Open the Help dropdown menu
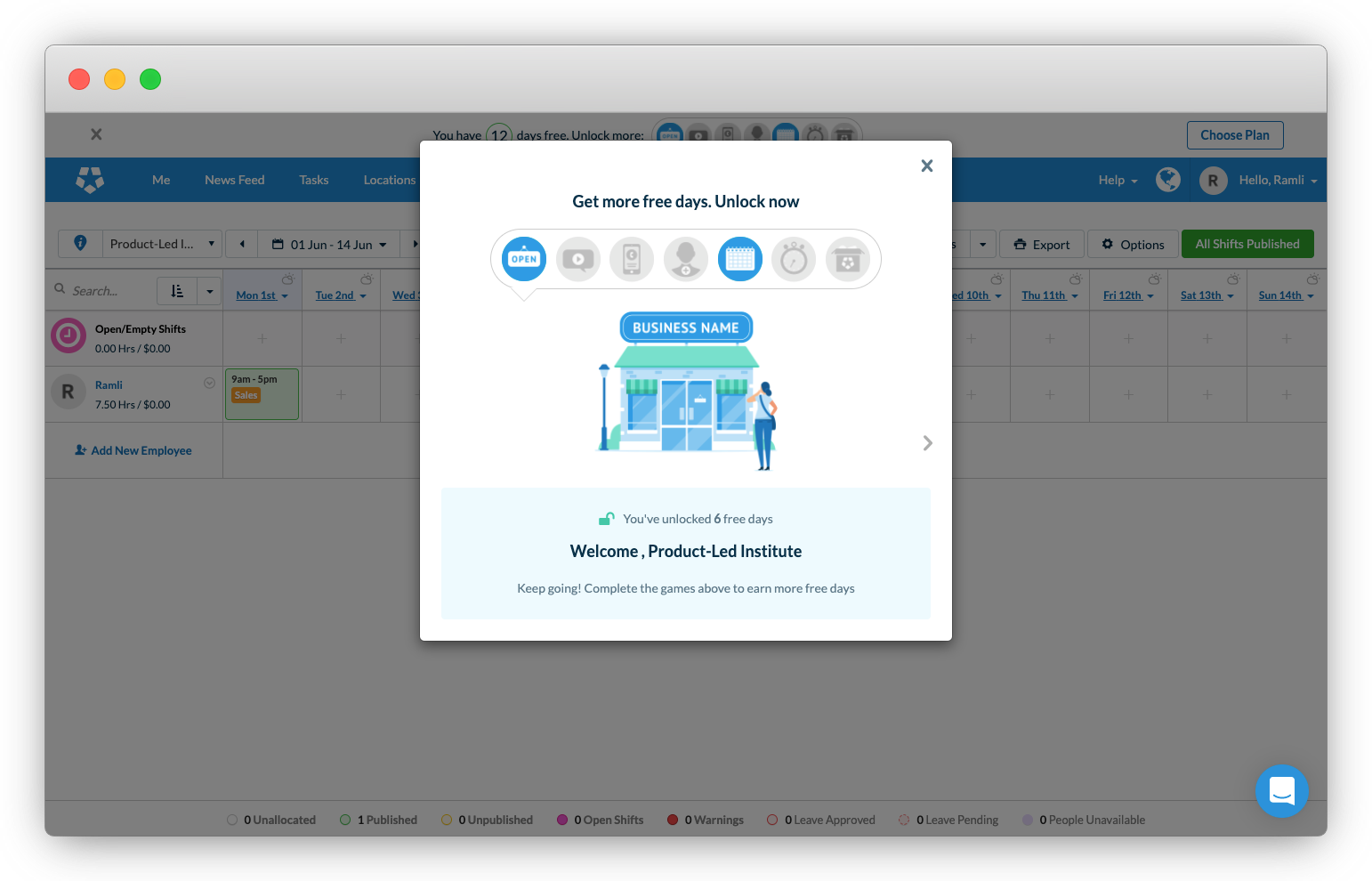This screenshot has width=1372, height=881. (x=1118, y=181)
